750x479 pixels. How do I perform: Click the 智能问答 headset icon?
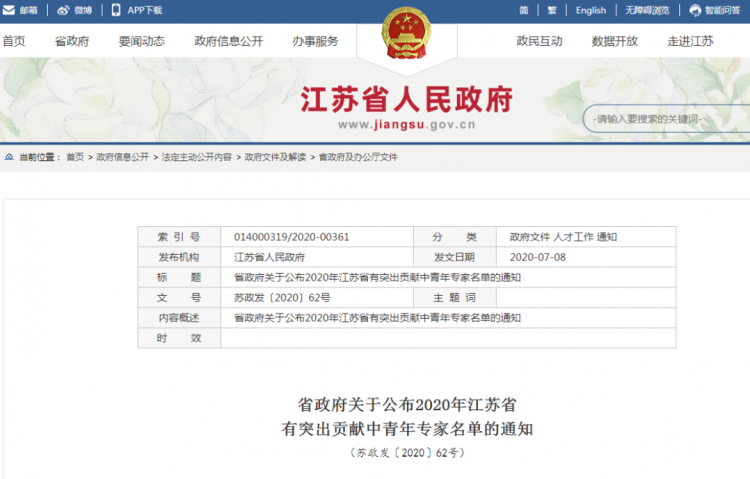pyautogui.click(x=695, y=10)
